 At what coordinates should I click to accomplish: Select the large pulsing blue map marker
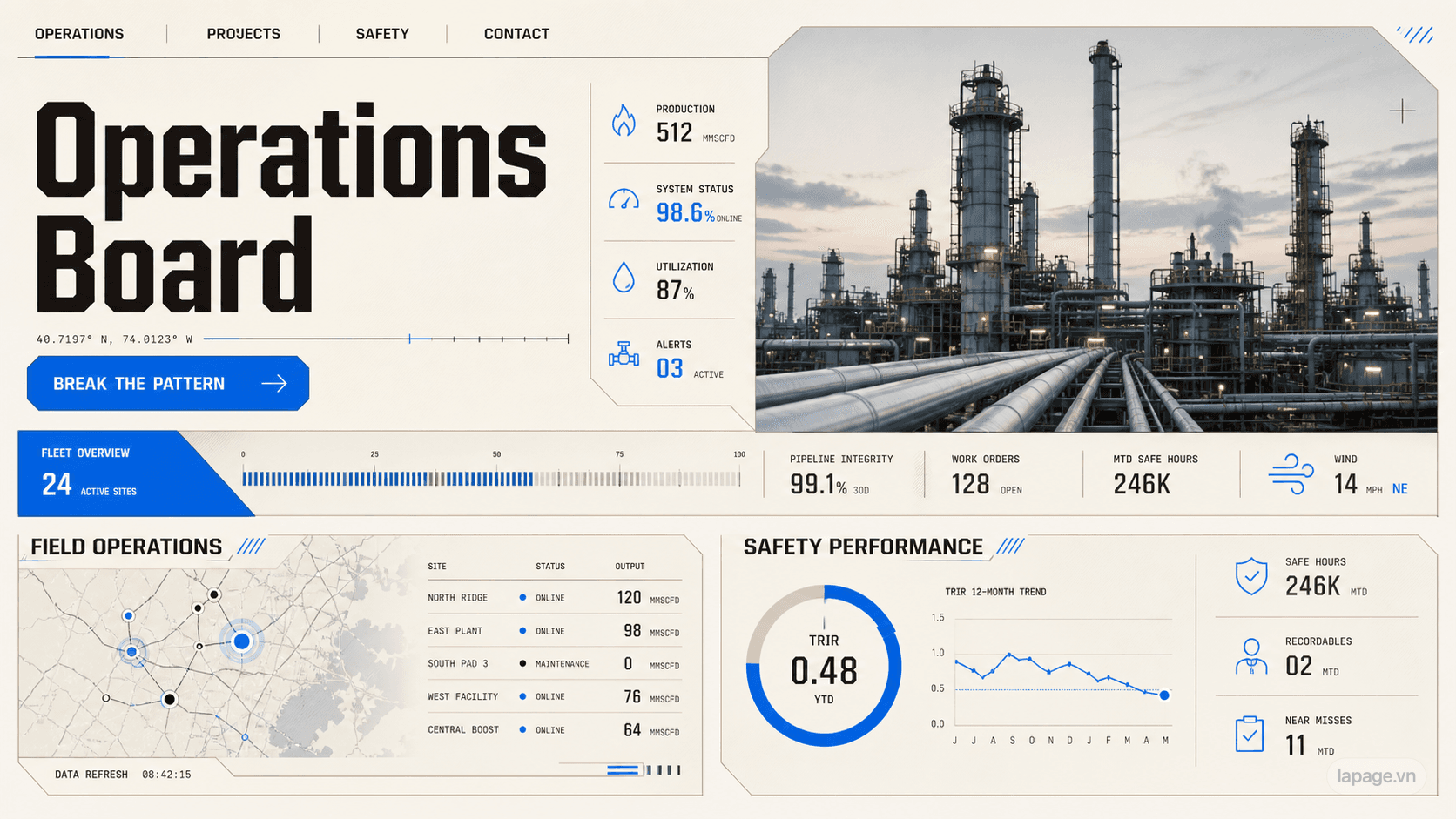point(241,641)
